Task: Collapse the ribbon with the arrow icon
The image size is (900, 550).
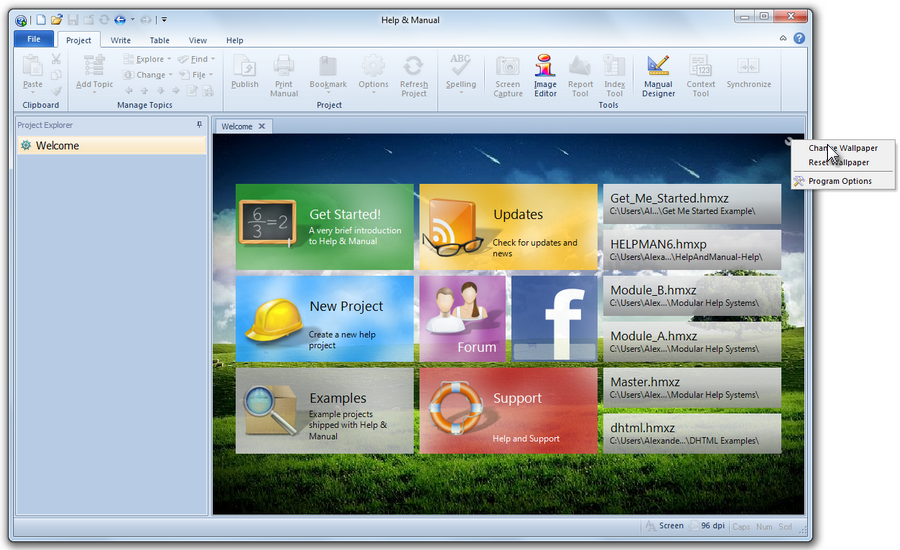Action: click(783, 38)
